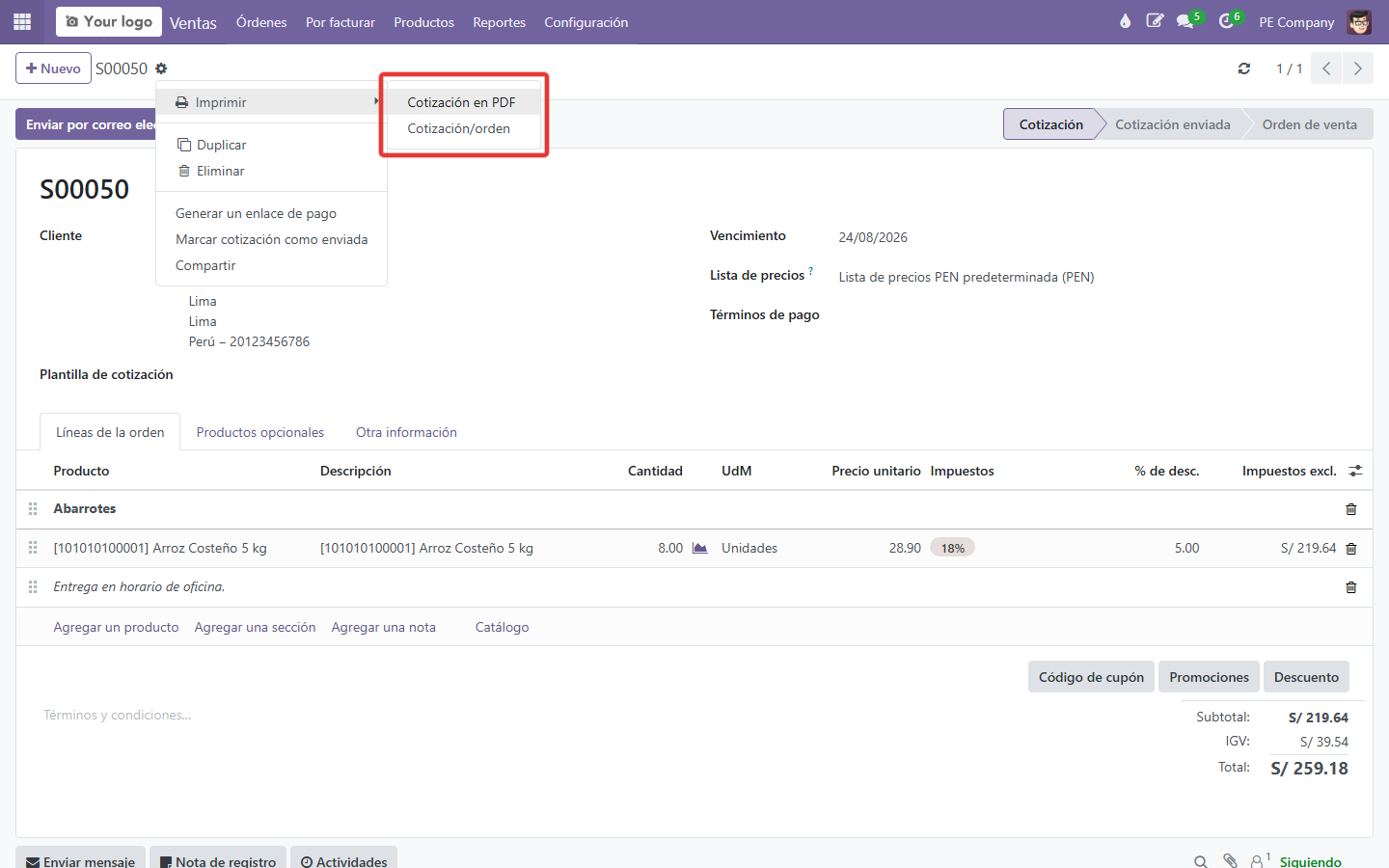The height and width of the screenshot is (868, 1389).
Task: Open the Productos menu
Action: [x=423, y=22]
